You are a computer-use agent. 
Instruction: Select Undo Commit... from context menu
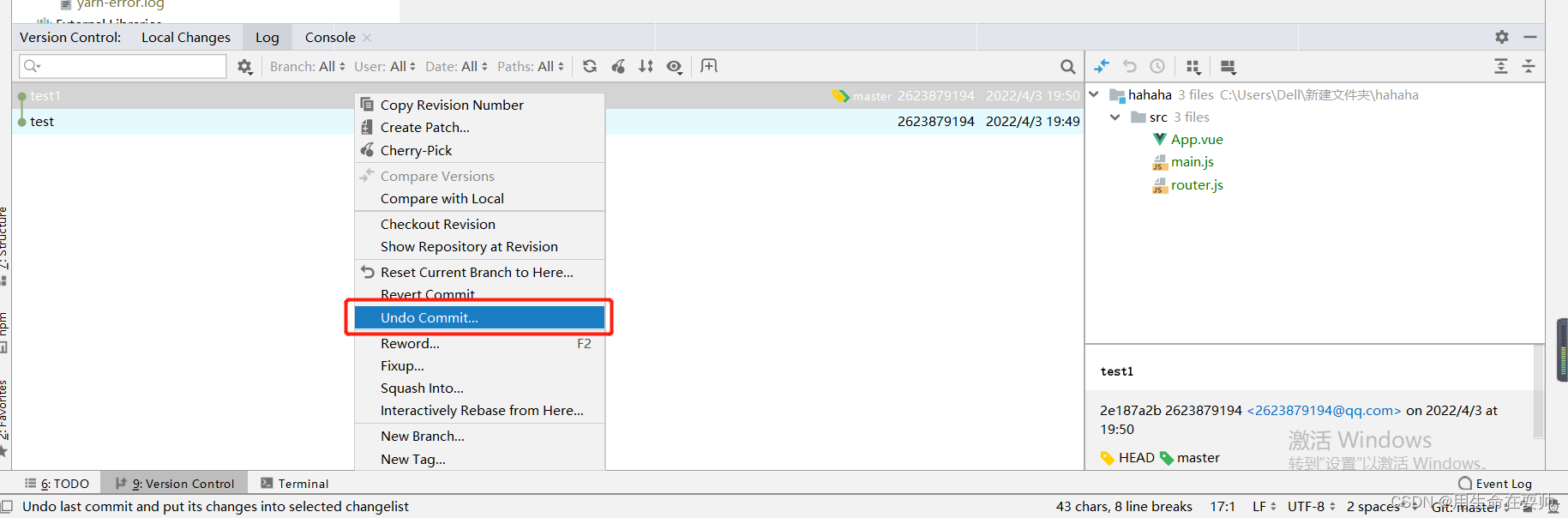point(480,317)
